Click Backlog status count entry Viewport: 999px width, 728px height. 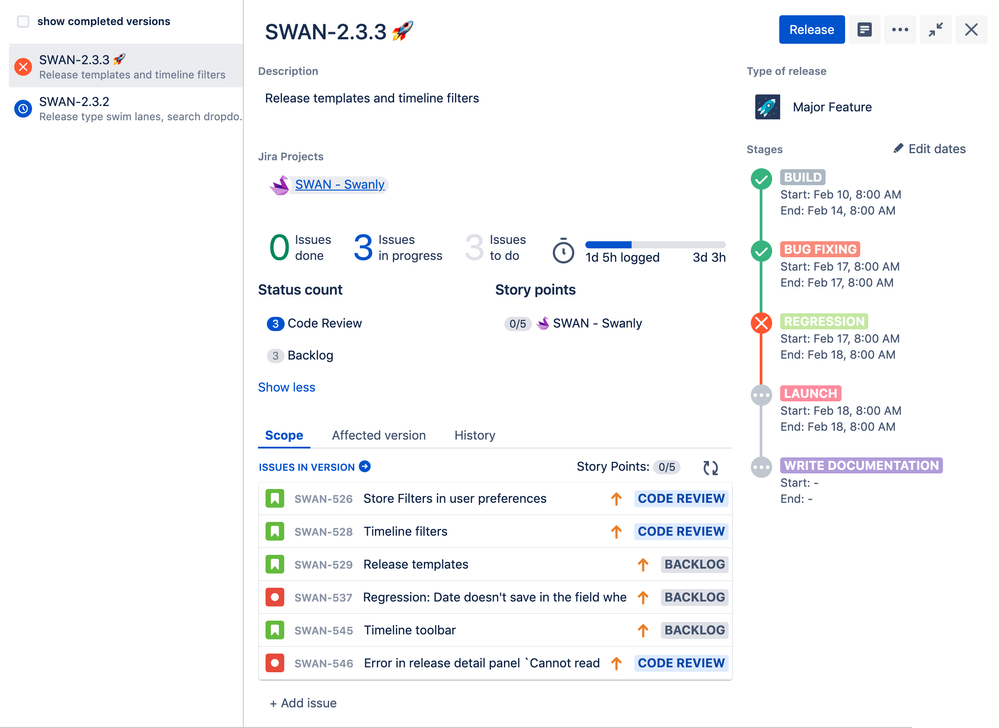tap(300, 355)
